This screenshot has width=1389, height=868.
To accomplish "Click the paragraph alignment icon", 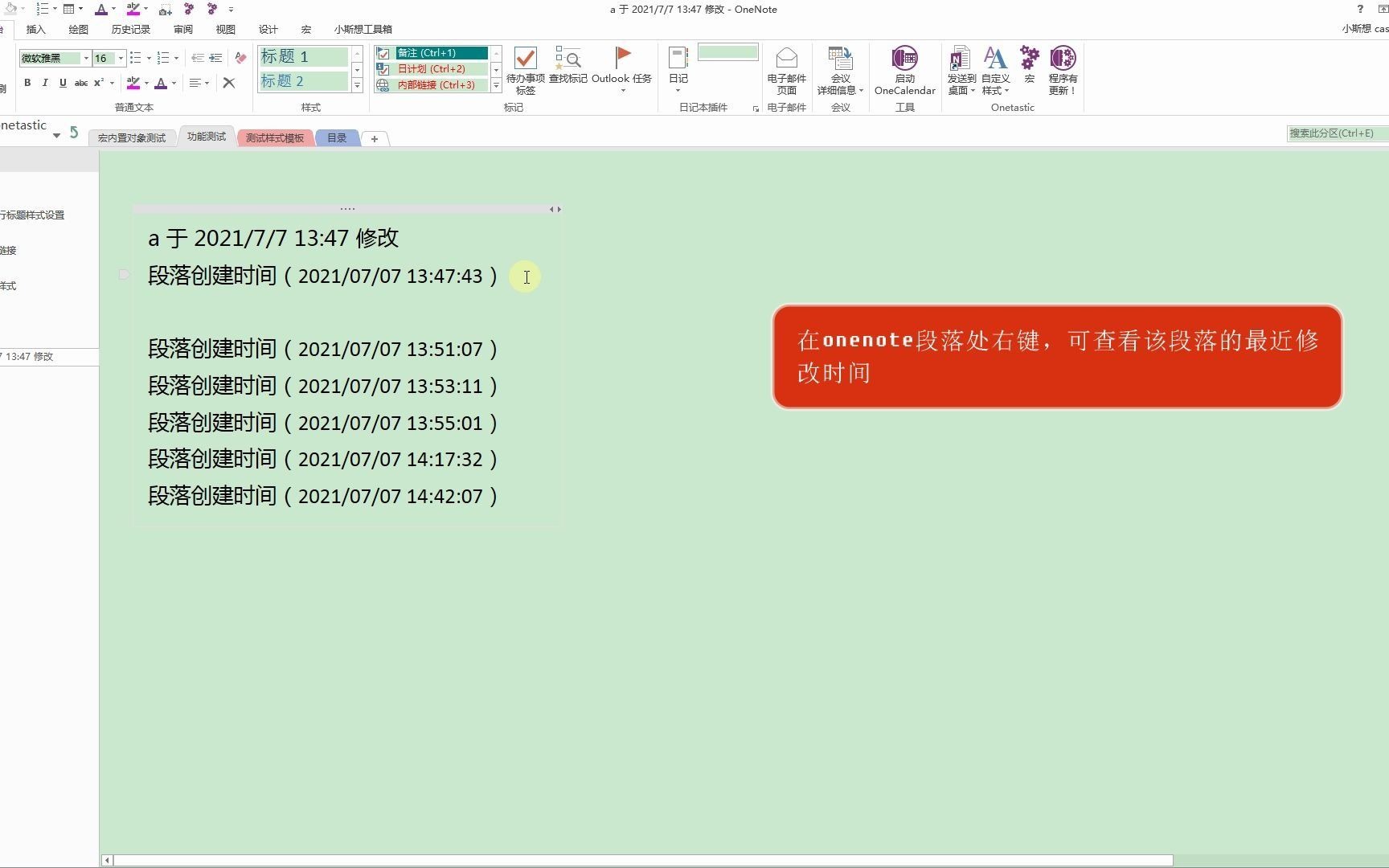I will 195,83.
